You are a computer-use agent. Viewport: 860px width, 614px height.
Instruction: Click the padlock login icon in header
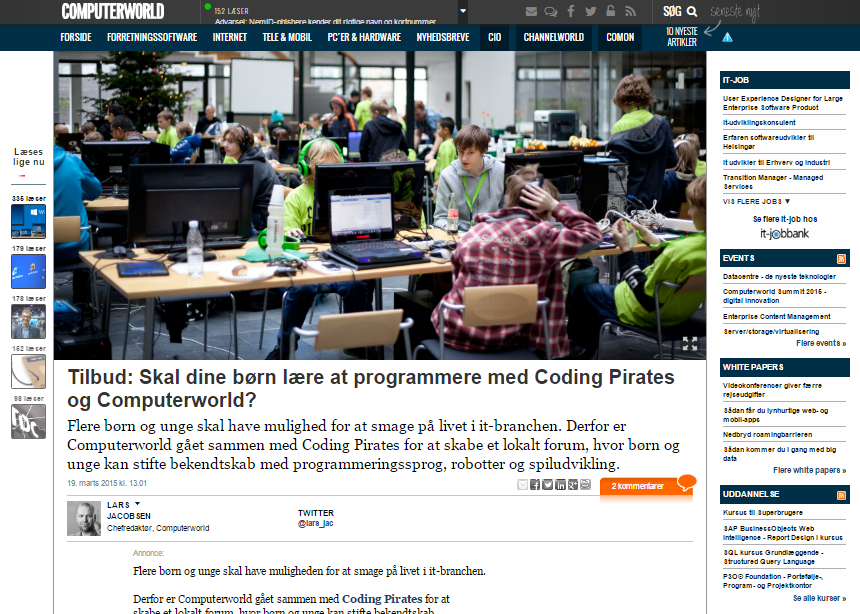[x=610, y=11]
